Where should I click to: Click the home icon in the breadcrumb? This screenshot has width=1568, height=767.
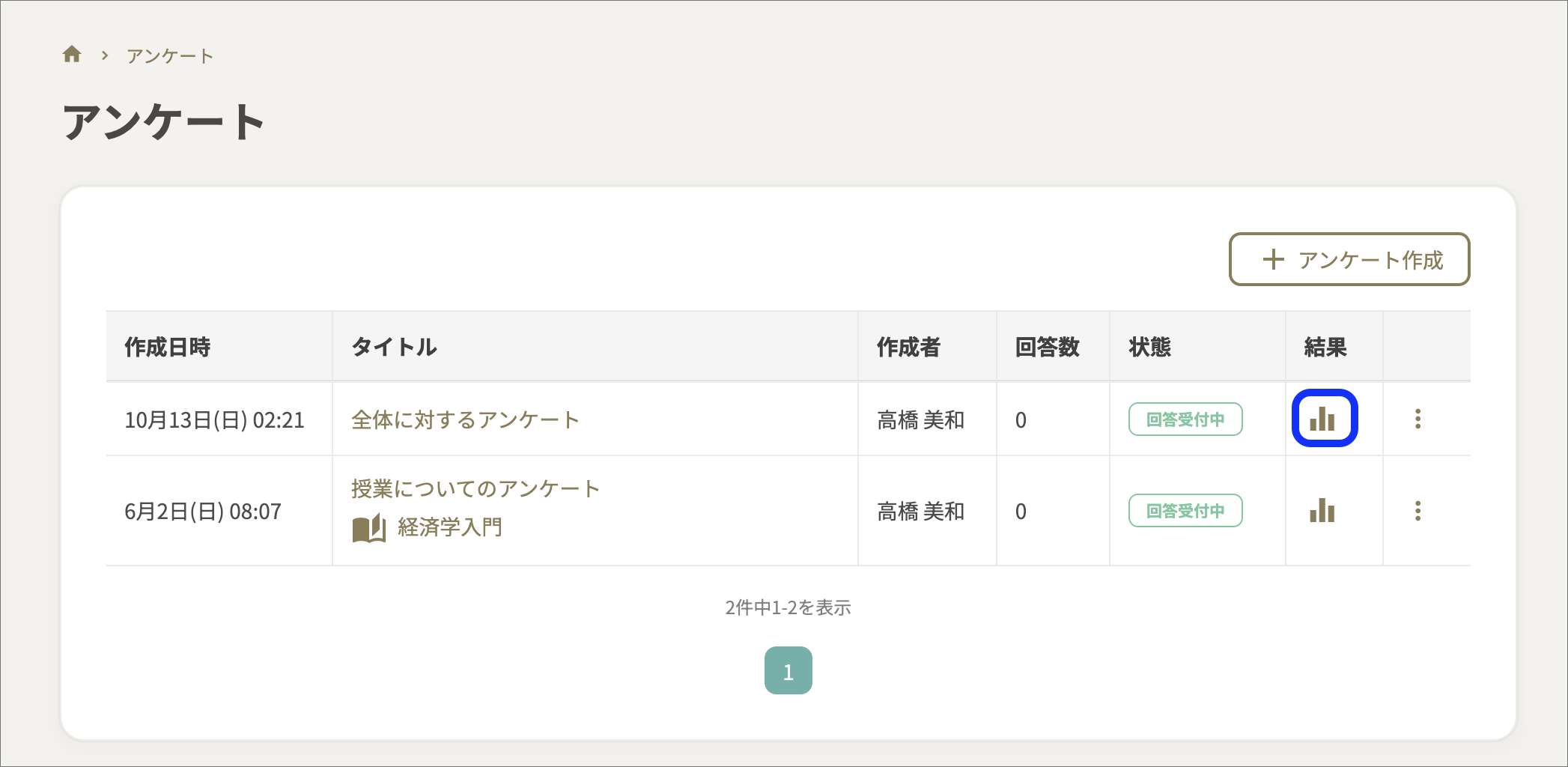pyautogui.click(x=73, y=54)
